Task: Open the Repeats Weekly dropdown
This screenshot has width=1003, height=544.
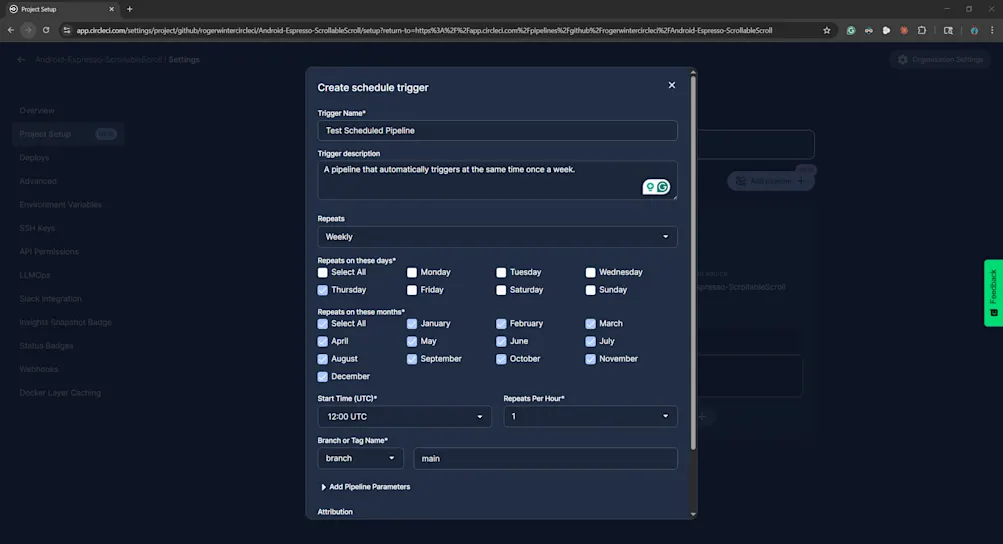Action: [497, 237]
